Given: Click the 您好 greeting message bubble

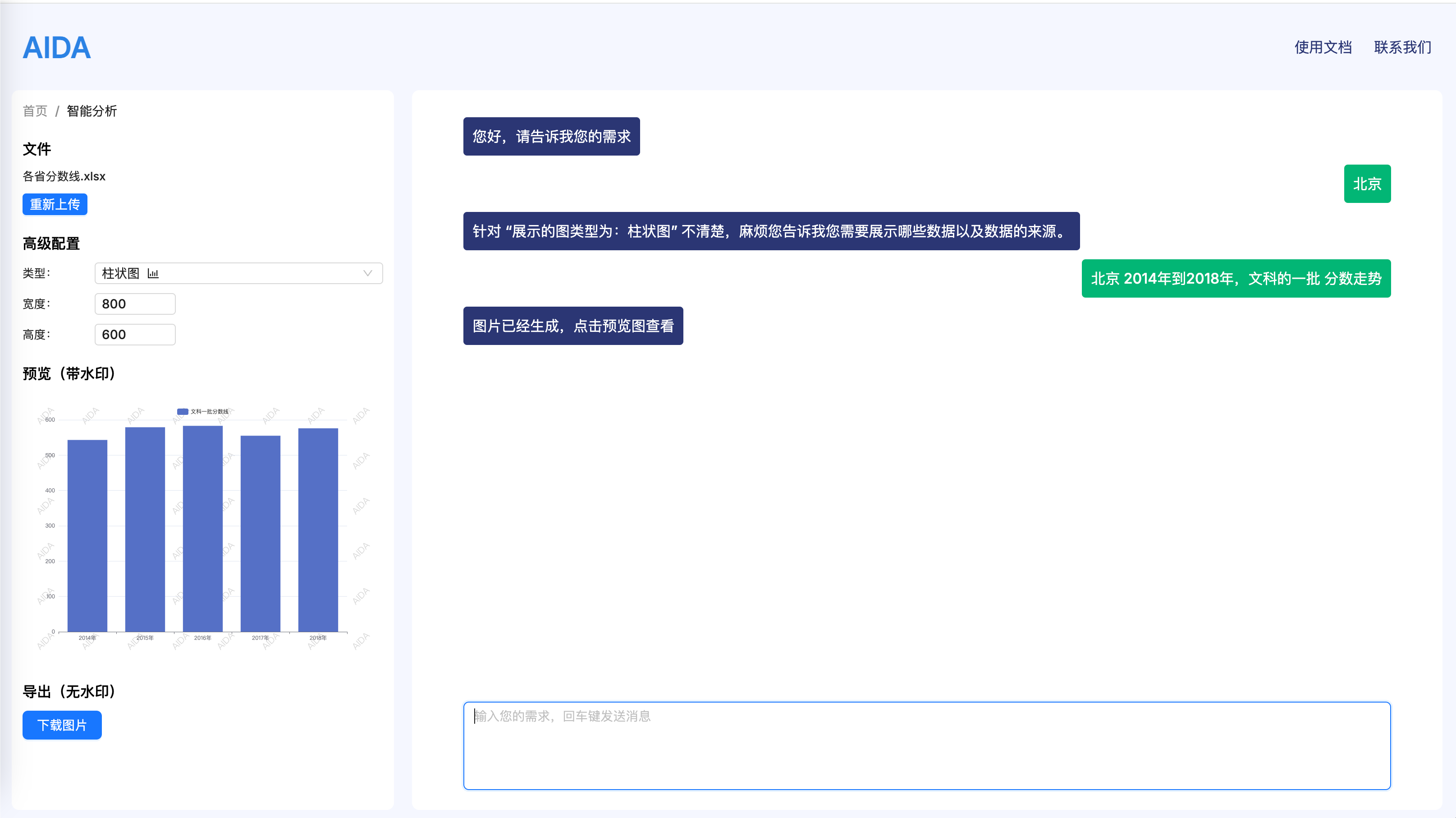Looking at the screenshot, I should tap(551, 136).
